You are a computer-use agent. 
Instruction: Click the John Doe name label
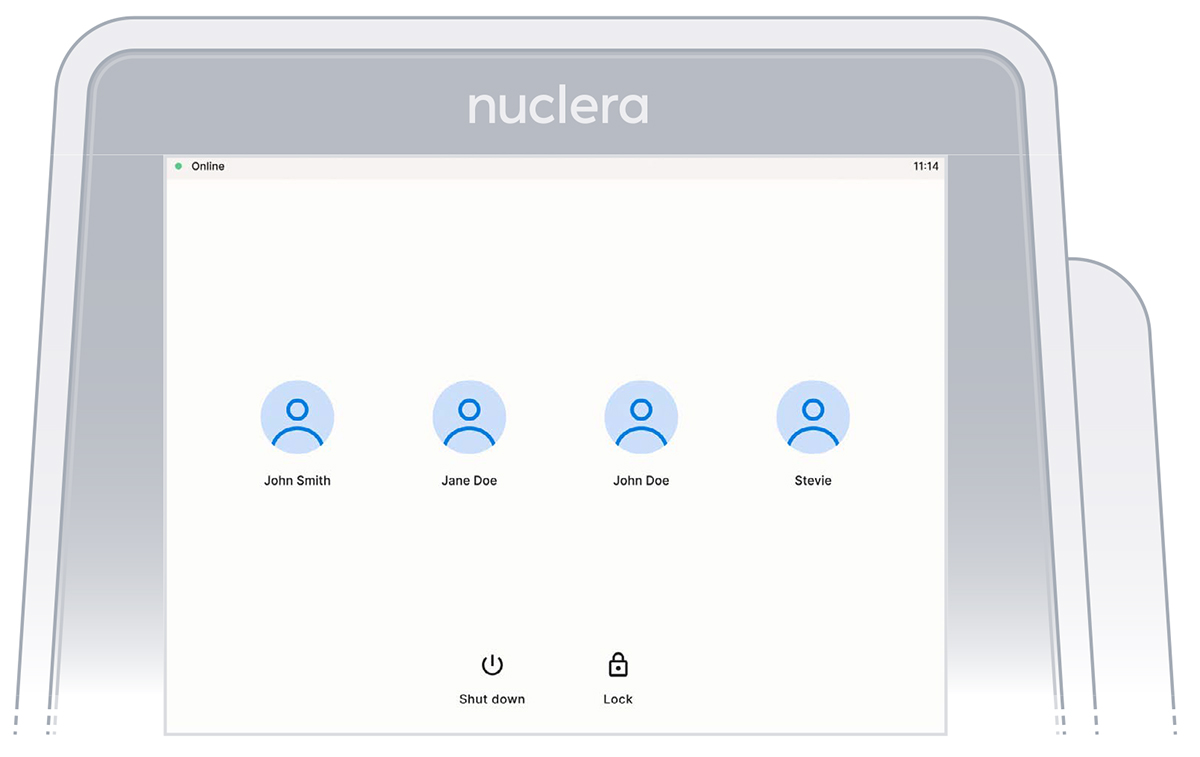641,481
